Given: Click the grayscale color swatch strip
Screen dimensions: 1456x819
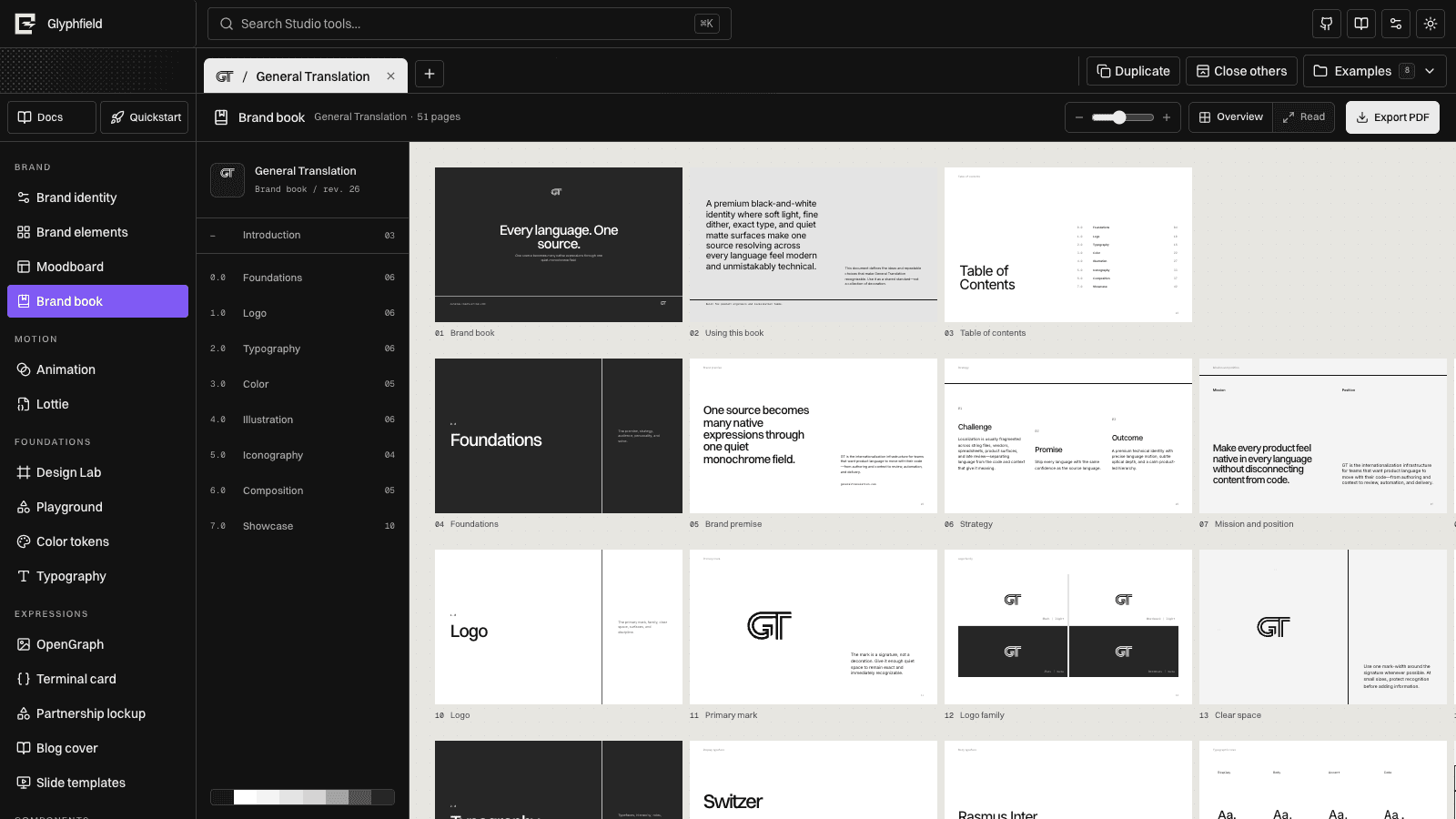Looking at the screenshot, I should [x=302, y=797].
